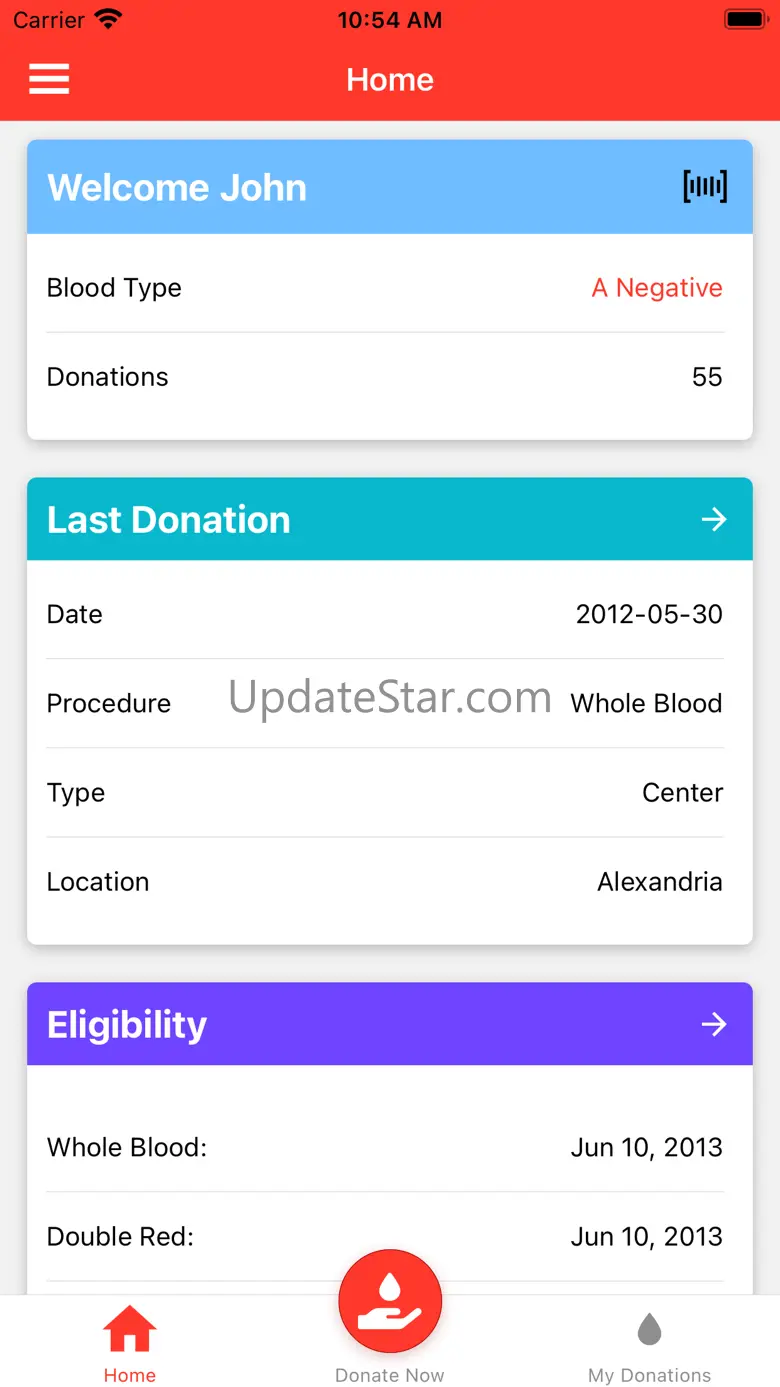Screen dimensions: 780x1387
Task: Select the Last Donation header
Action: (x=169, y=520)
